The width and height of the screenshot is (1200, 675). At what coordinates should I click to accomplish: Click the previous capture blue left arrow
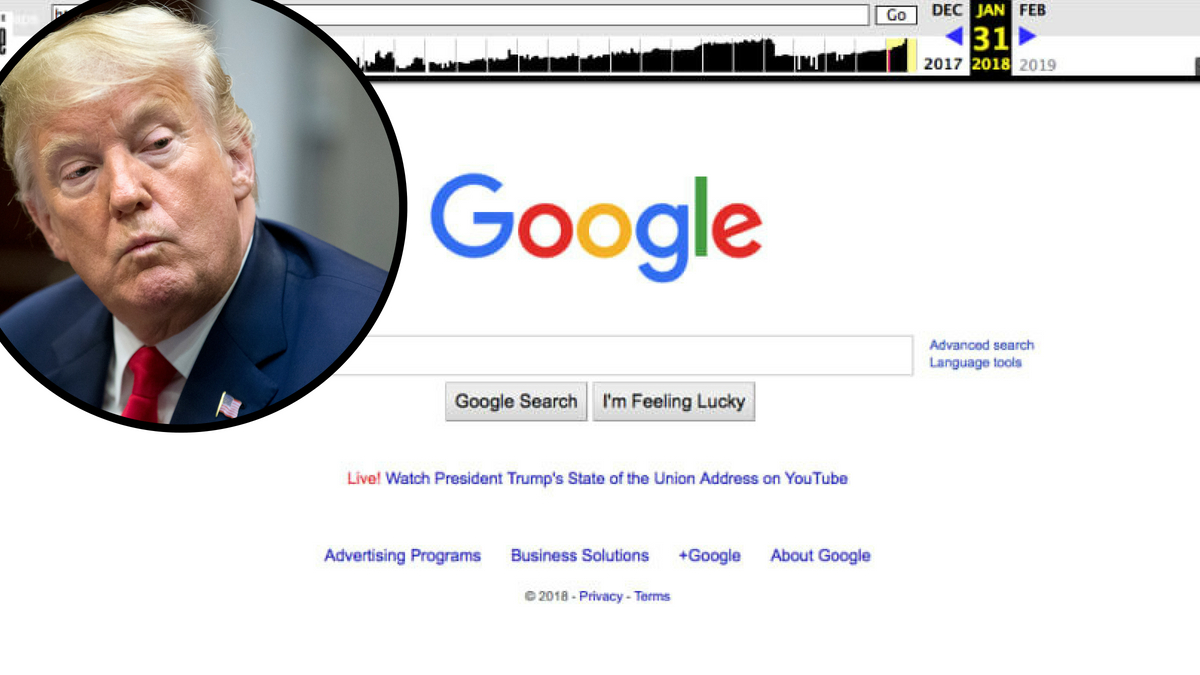click(954, 37)
